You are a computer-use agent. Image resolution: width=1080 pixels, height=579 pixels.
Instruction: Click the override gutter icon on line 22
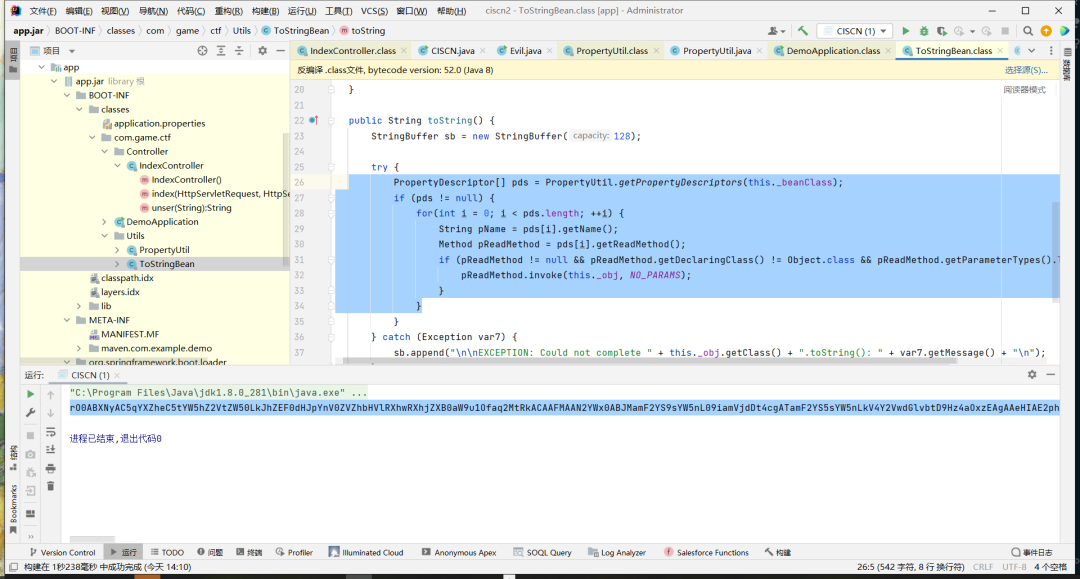(313, 120)
